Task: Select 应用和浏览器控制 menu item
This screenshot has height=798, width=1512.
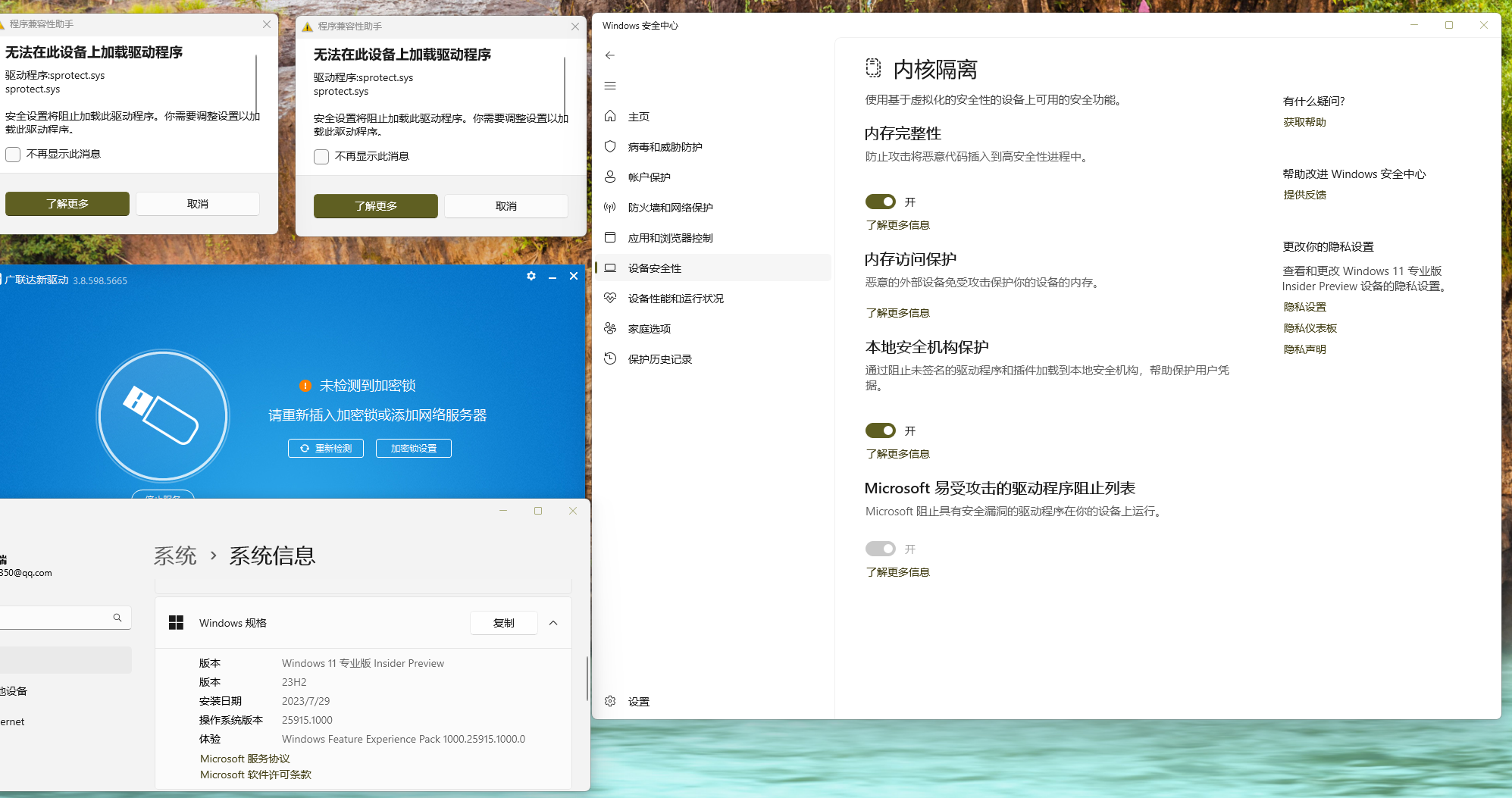Action: click(x=670, y=238)
